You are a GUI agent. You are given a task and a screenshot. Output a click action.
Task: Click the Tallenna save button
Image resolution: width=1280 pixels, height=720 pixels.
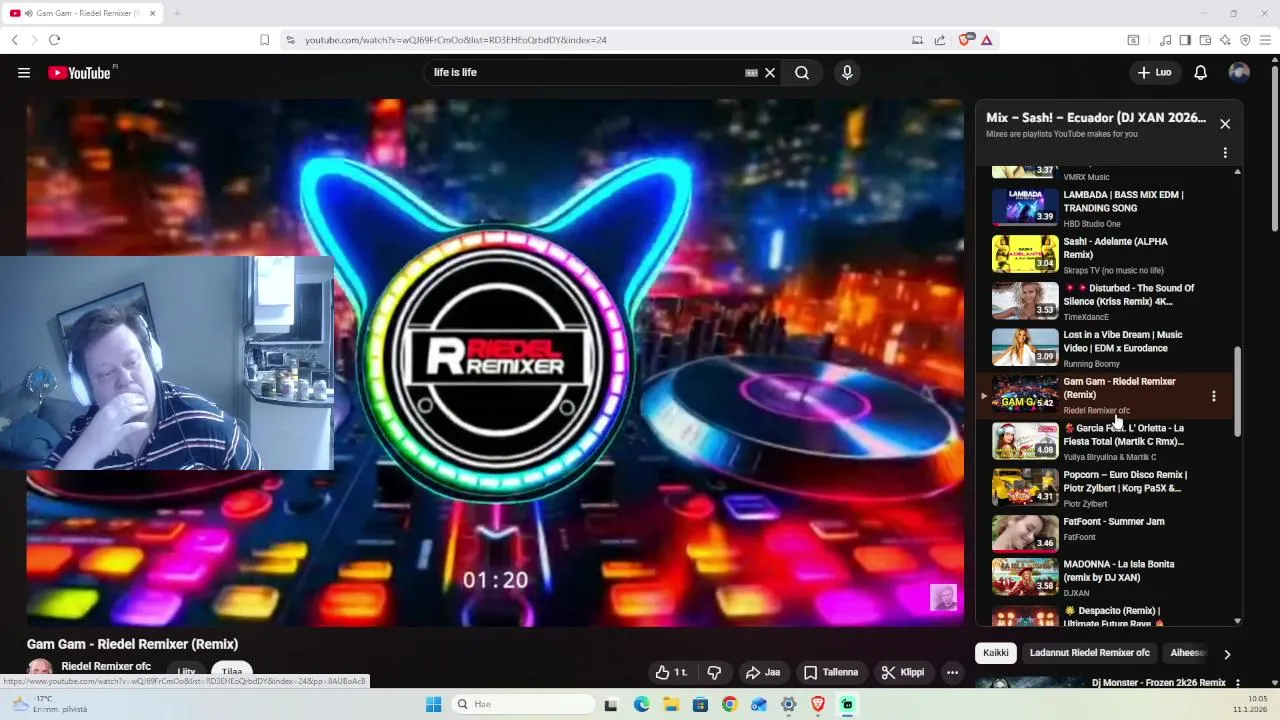831,672
